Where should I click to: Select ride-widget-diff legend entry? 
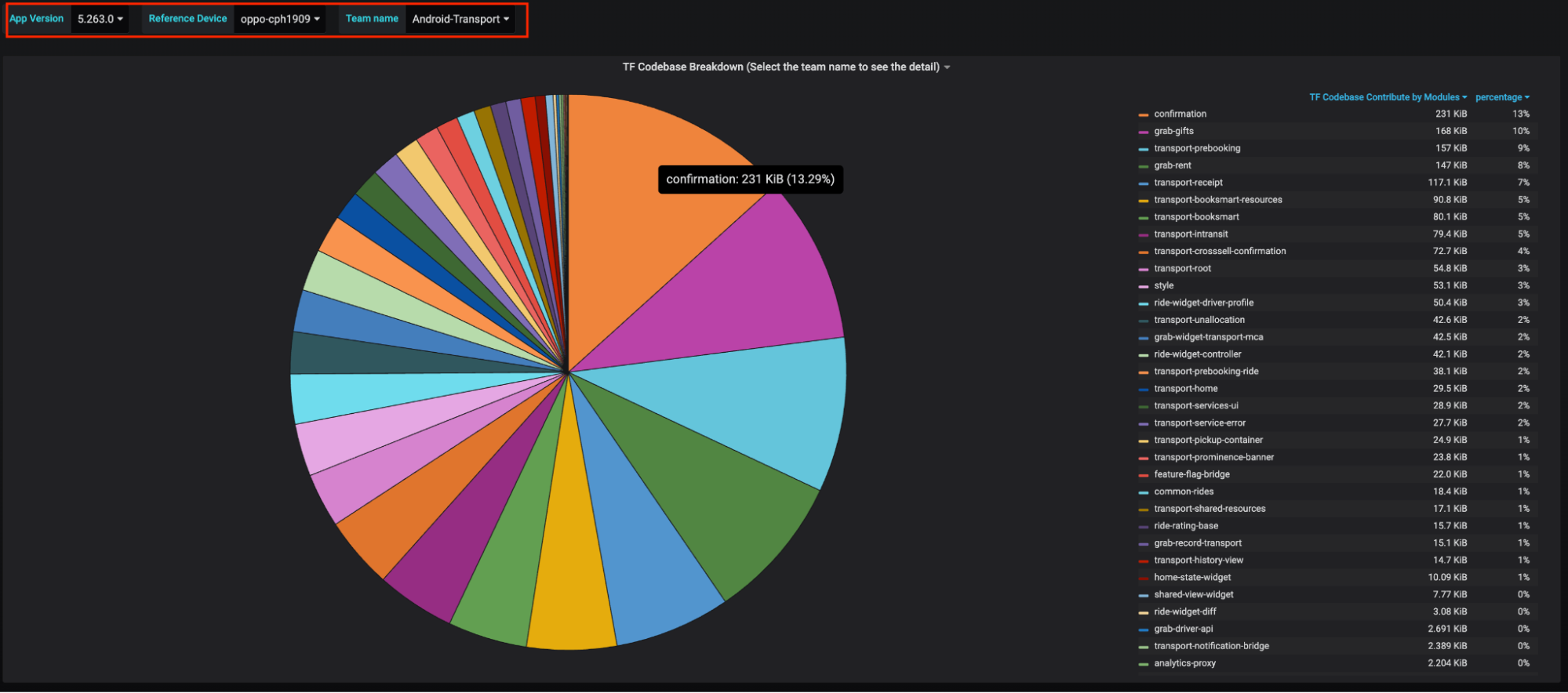(x=1185, y=612)
